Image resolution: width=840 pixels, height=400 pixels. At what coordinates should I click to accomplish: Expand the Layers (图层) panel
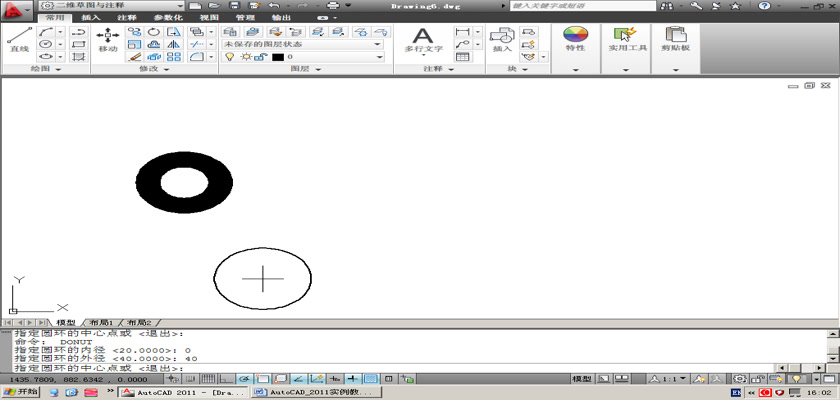306,69
